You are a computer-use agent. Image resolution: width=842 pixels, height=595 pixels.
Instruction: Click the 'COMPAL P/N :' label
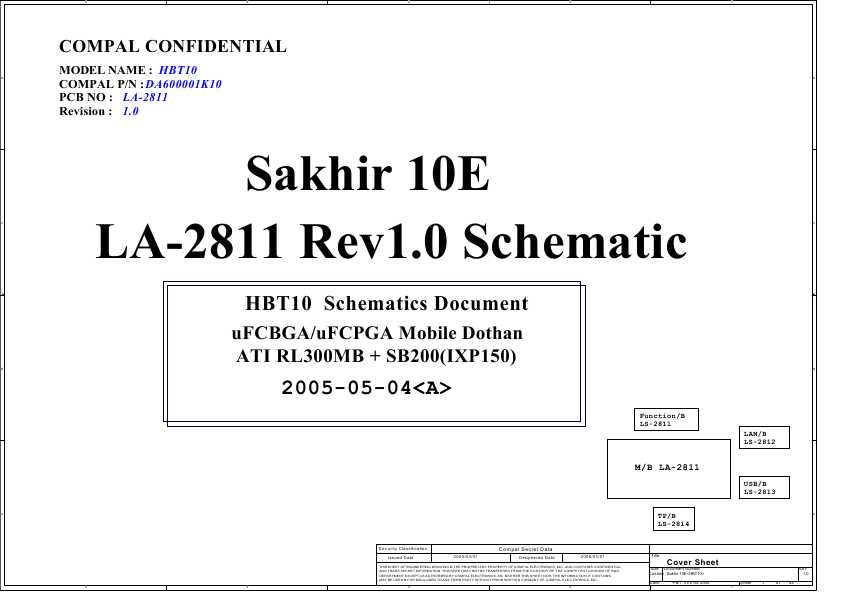[x=101, y=84]
